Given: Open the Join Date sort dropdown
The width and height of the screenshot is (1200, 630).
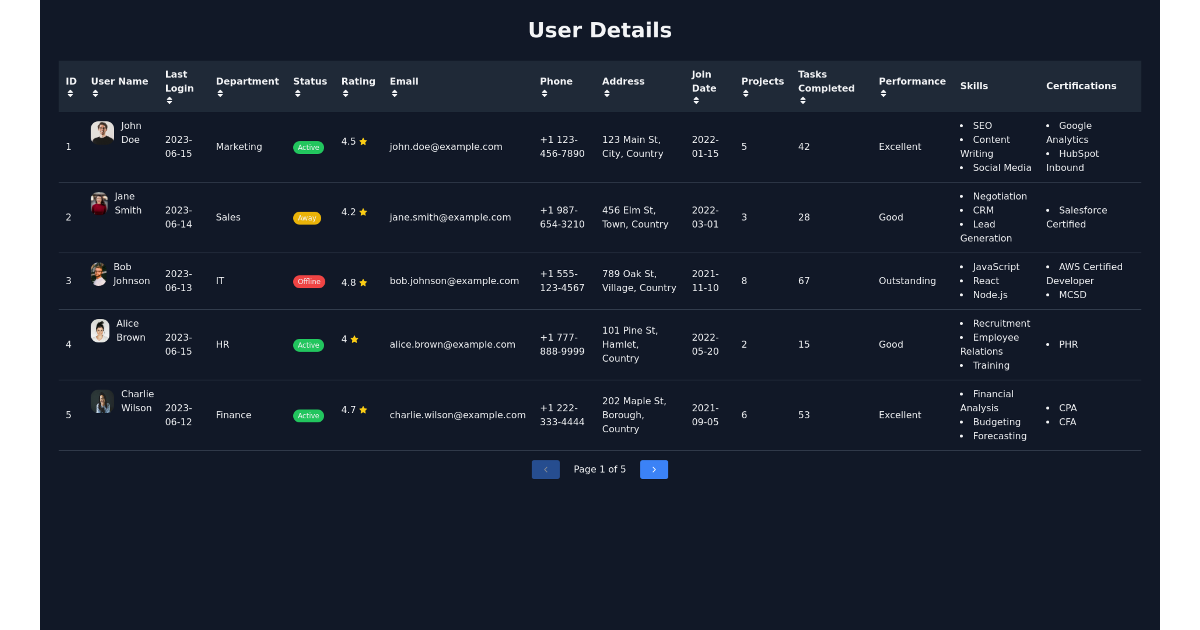Looking at the screenshot, I should tap(694, 99).
